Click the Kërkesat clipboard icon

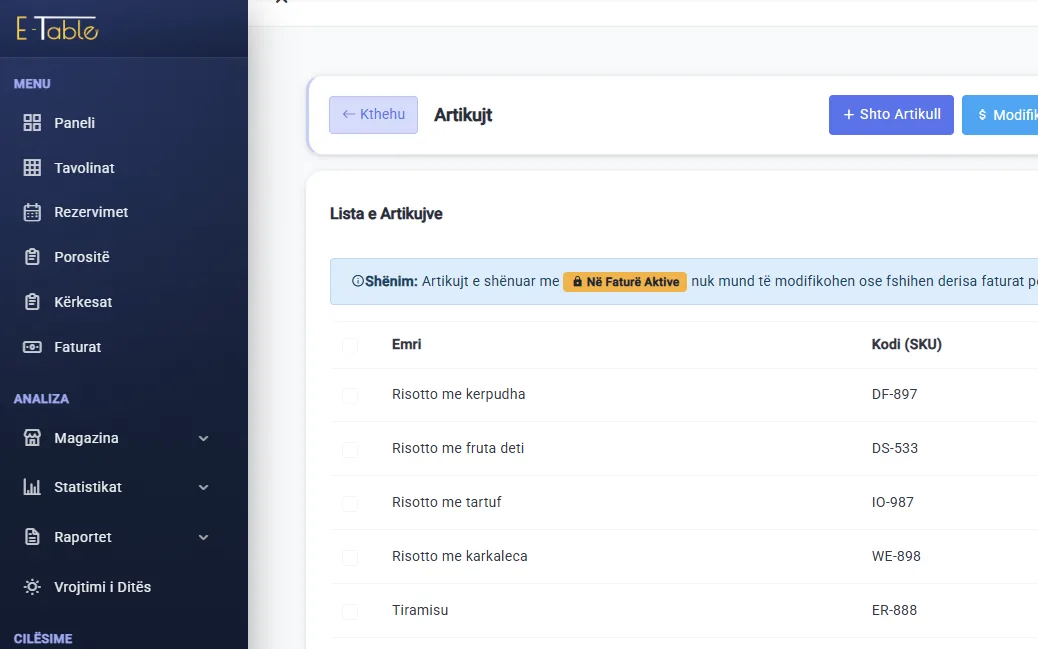32,302
